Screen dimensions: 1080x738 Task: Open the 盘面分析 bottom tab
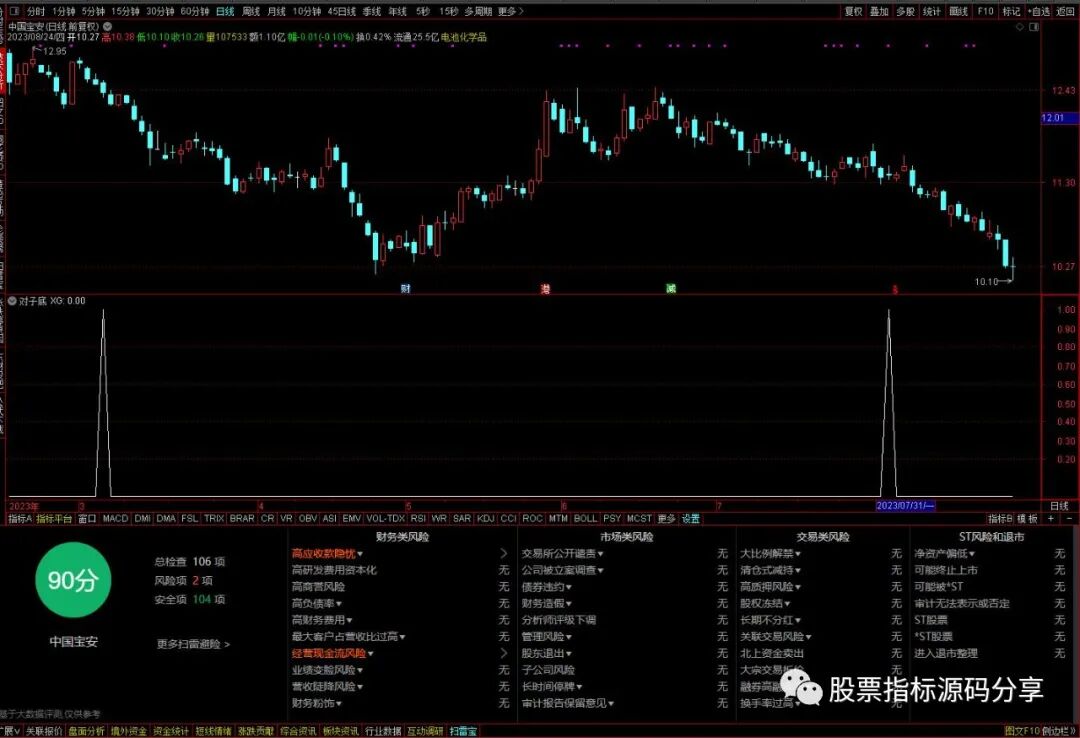86,731
